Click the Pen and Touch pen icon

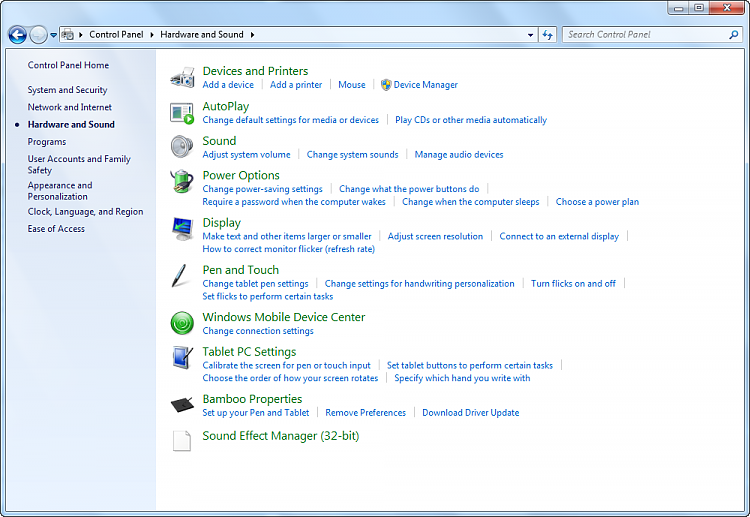pyautogui.click(x=179, y=276)
